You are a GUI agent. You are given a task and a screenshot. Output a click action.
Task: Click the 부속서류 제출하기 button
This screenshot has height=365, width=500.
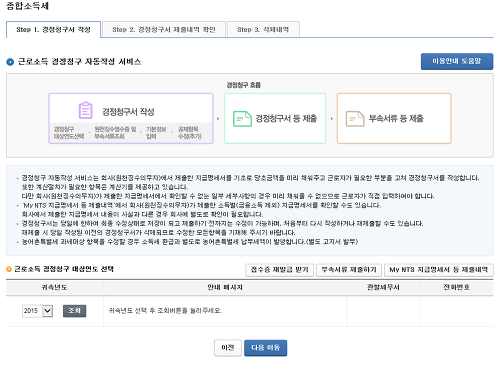point(349,270)
